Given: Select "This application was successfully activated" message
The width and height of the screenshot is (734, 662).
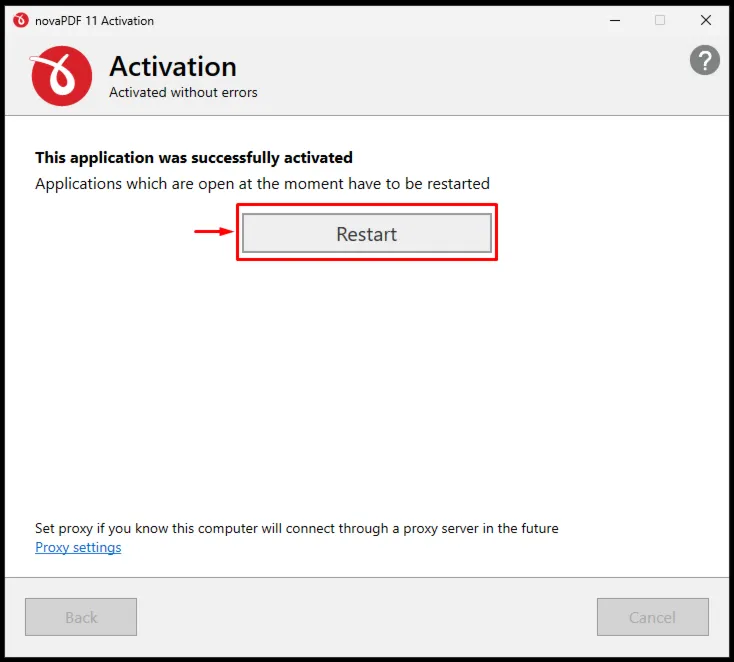Looking at the screenshot, I should coord(194,158).
